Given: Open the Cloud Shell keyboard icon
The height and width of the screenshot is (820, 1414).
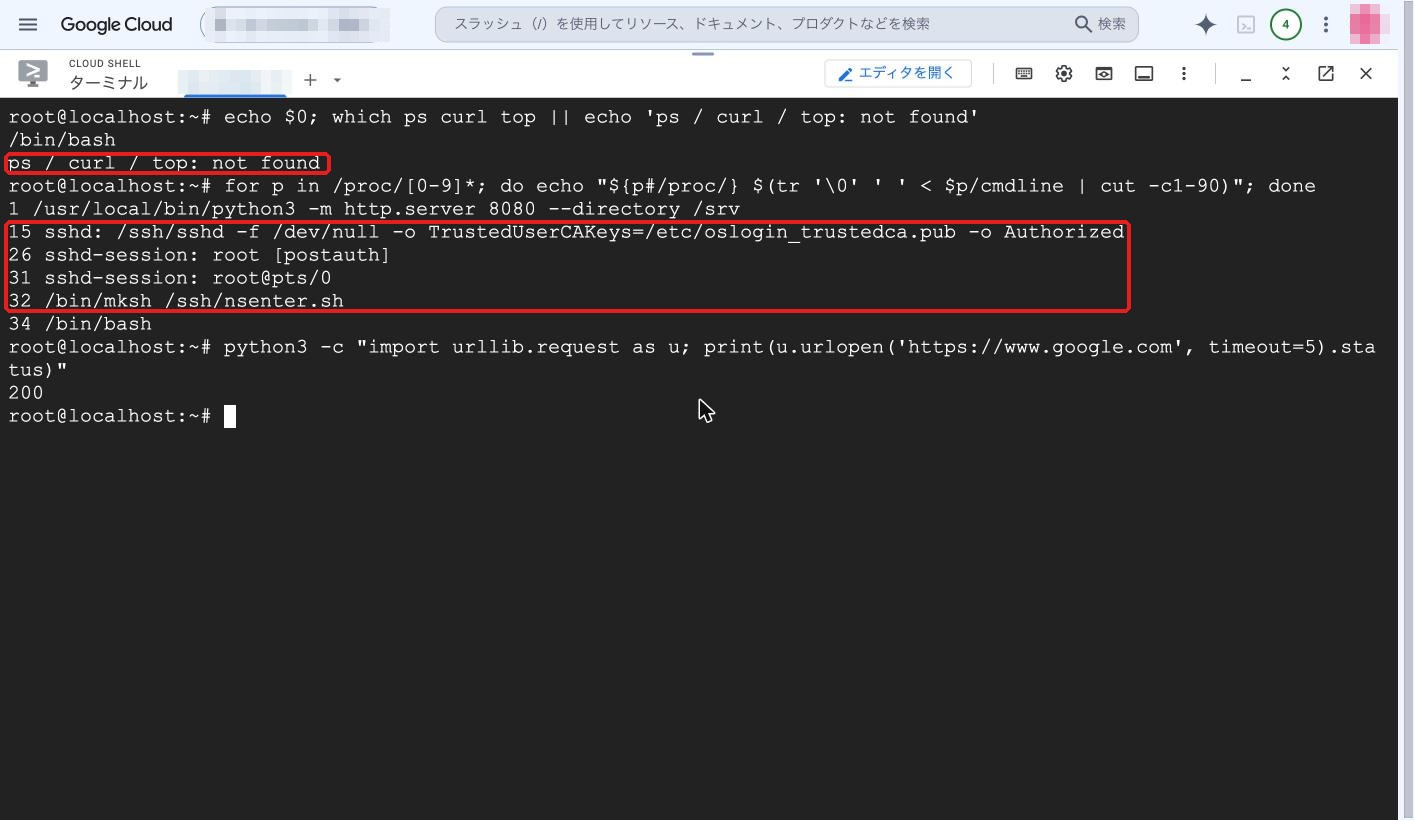Looking at the screenshot, I should [1024, 73].
